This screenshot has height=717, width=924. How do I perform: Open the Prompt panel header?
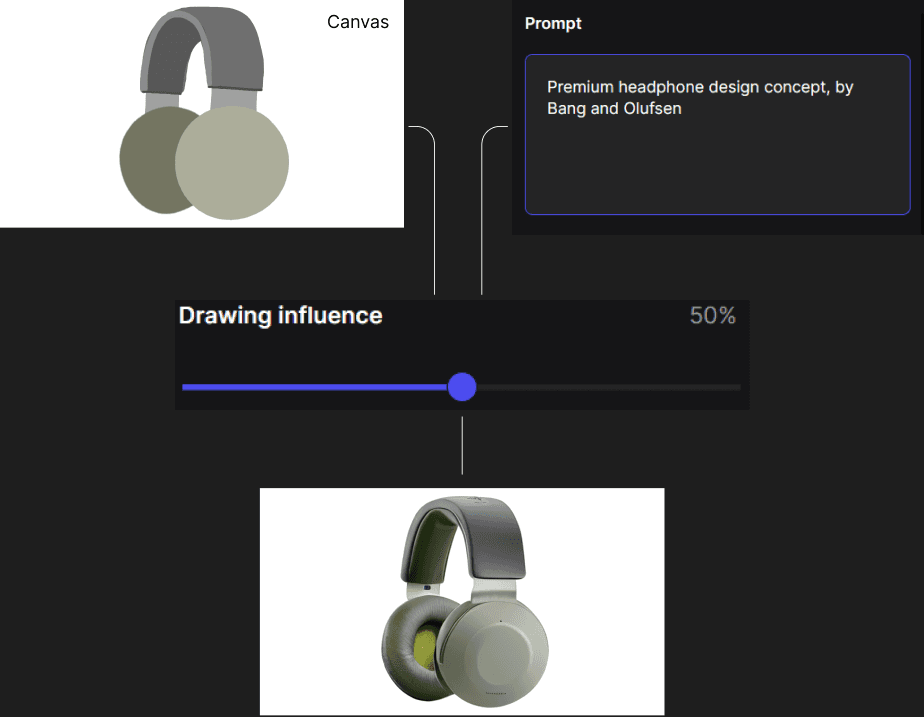pos(553,23)
